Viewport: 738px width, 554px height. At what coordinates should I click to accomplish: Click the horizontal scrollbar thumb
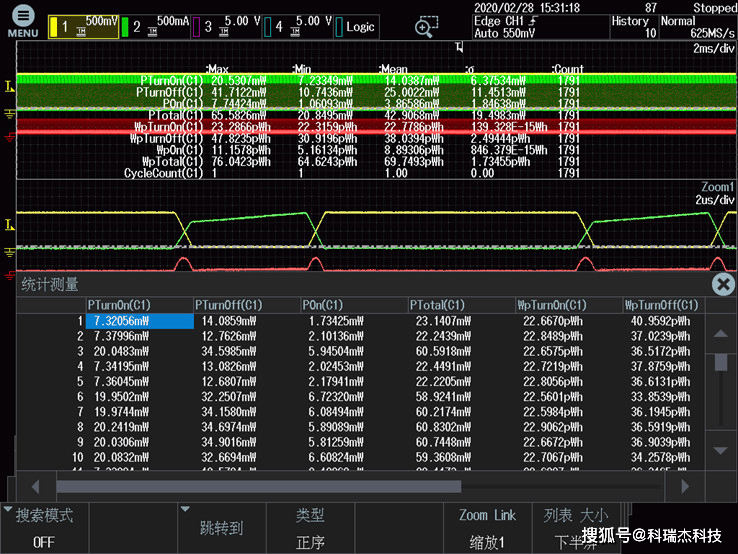259,486
